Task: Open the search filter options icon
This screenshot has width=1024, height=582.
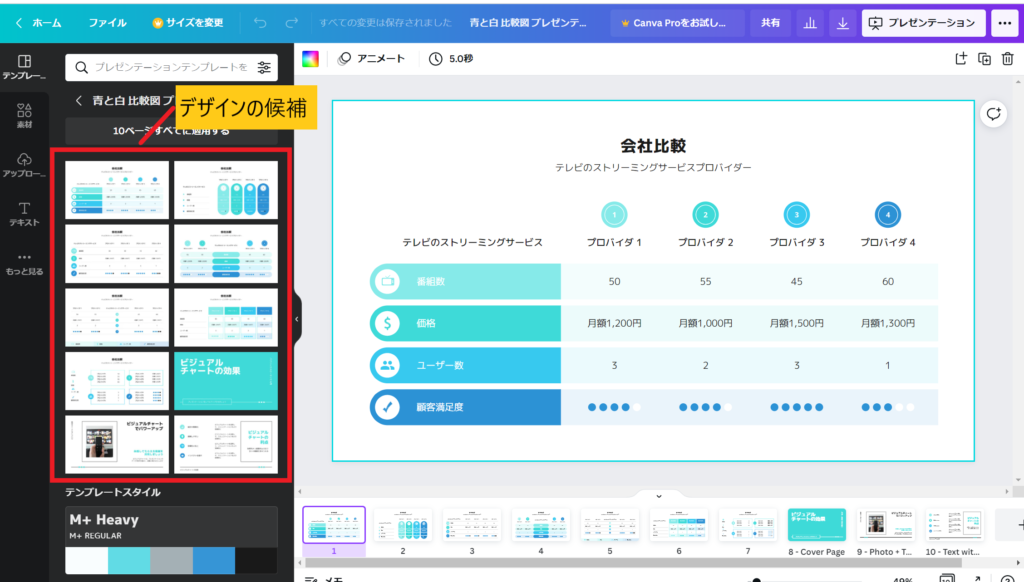Action: pos(264,67)
